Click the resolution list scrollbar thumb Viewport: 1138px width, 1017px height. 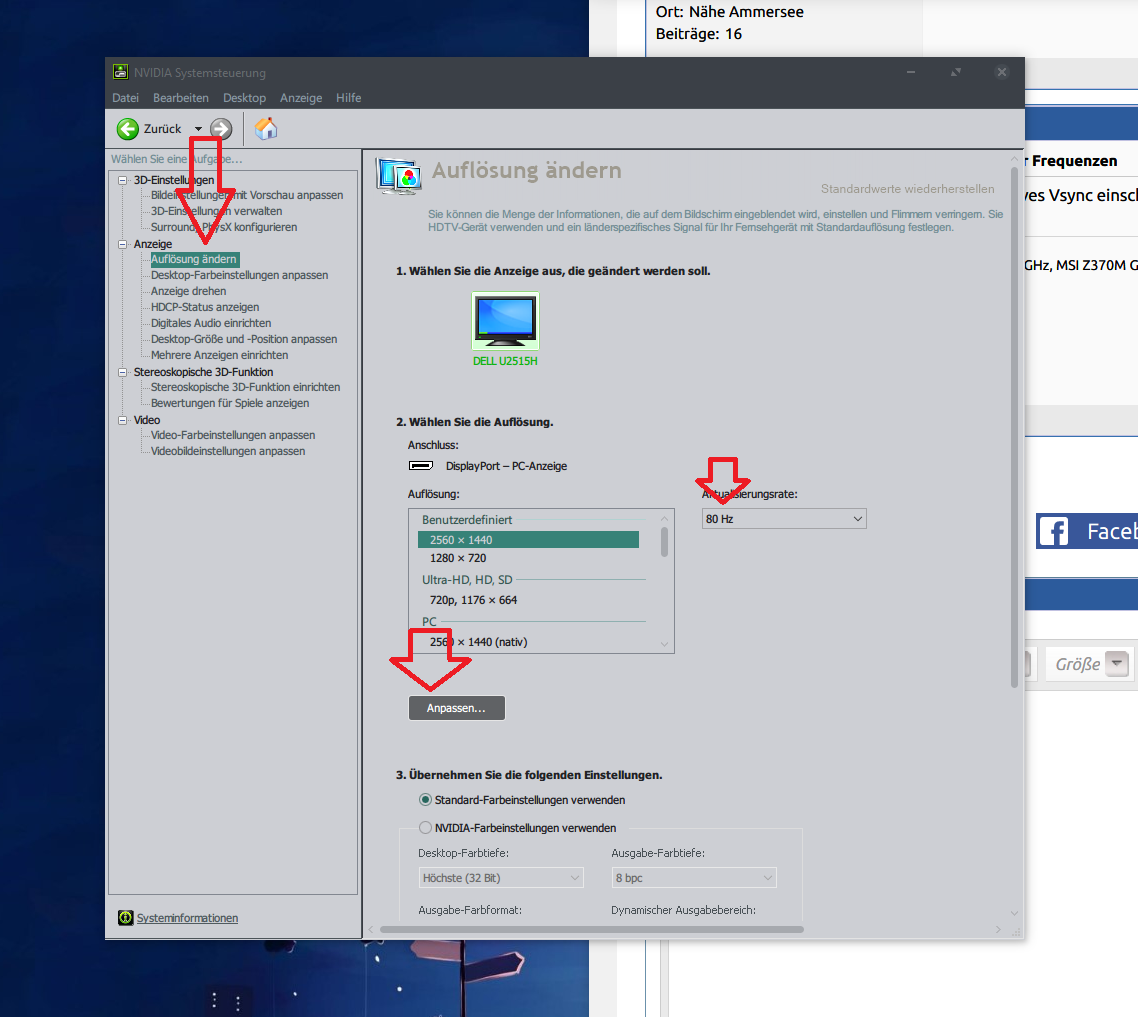coord(664,542)
